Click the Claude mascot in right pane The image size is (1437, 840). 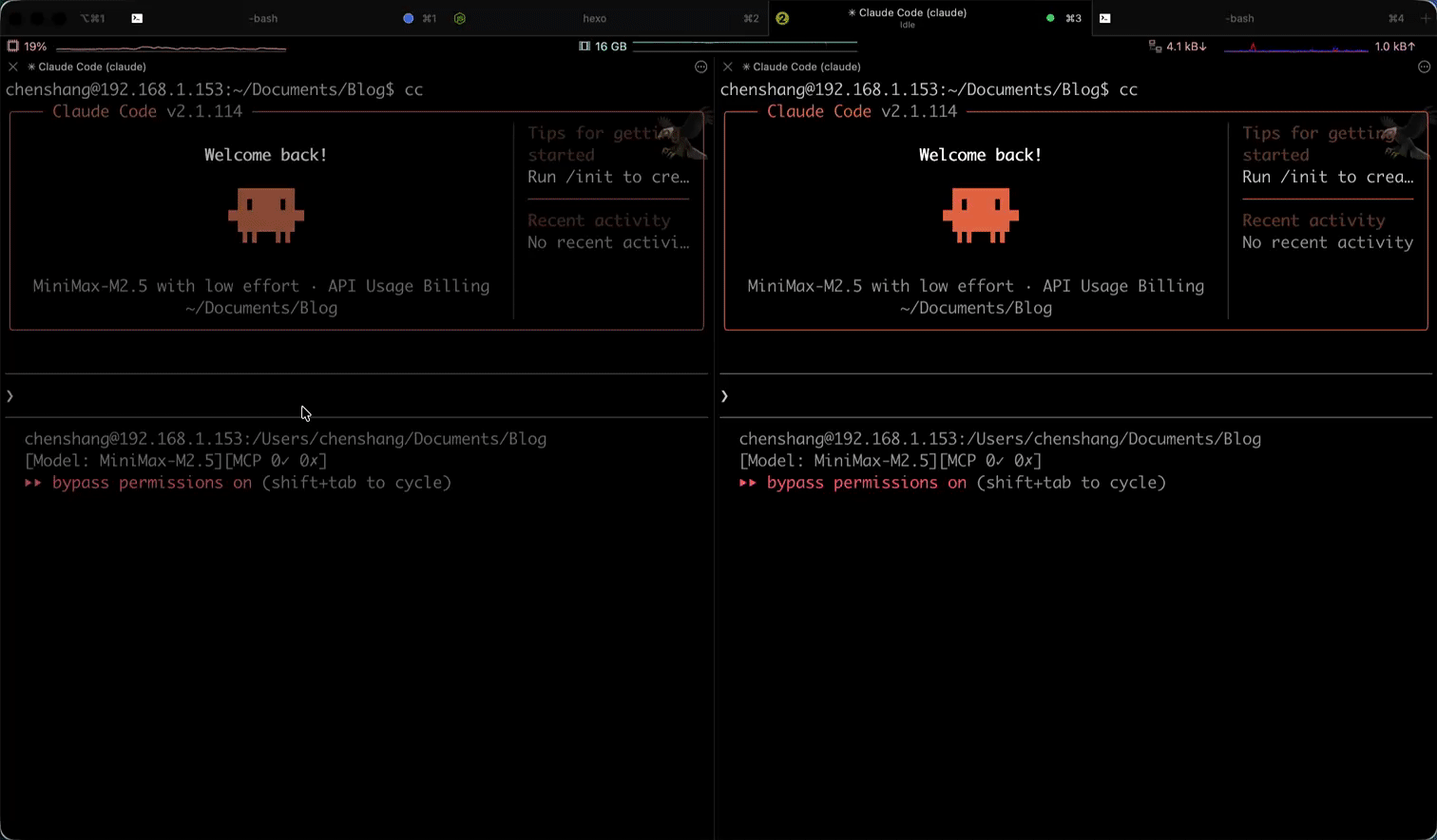tap(980, 214)
